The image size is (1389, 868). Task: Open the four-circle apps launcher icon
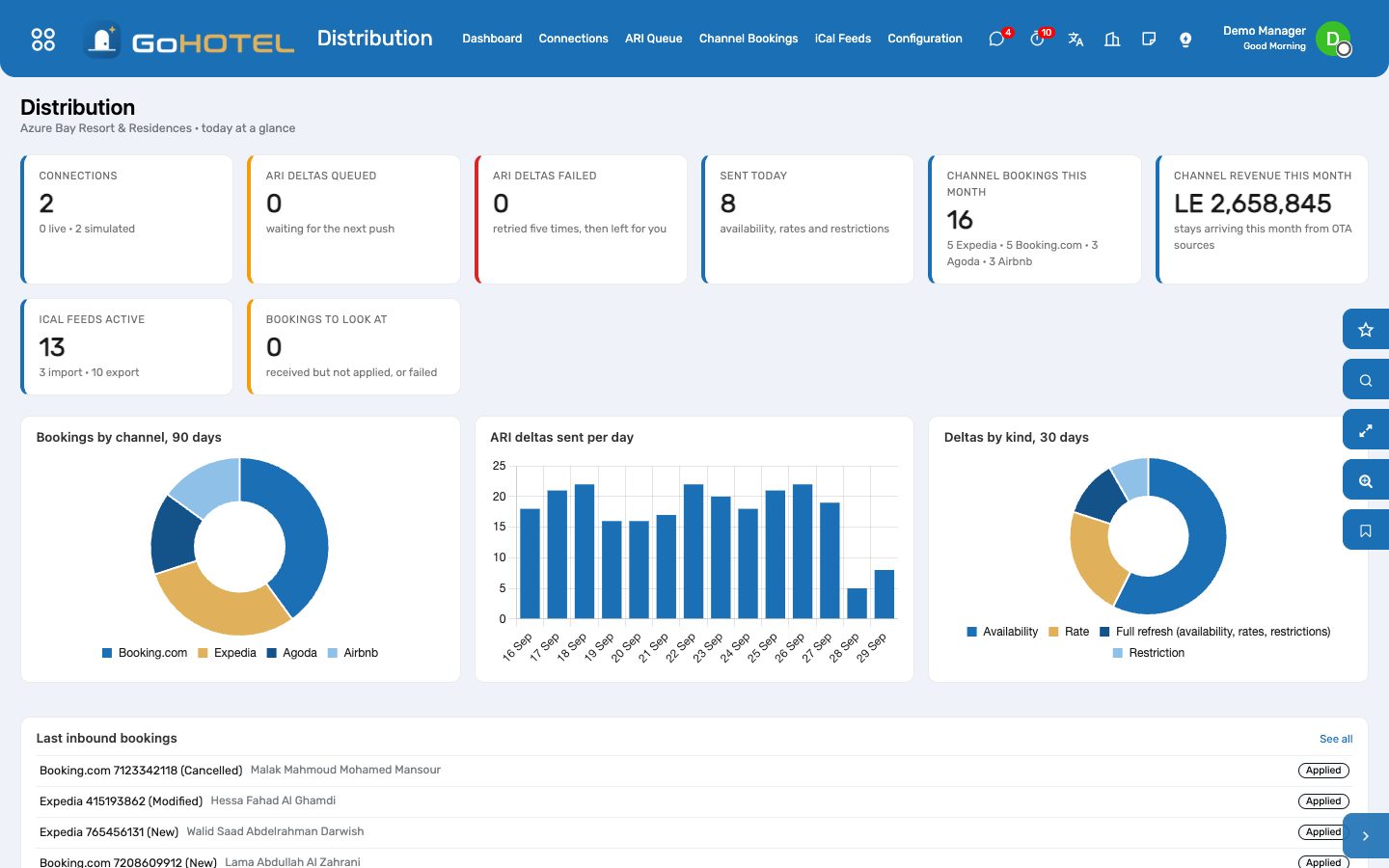(43, 39)
